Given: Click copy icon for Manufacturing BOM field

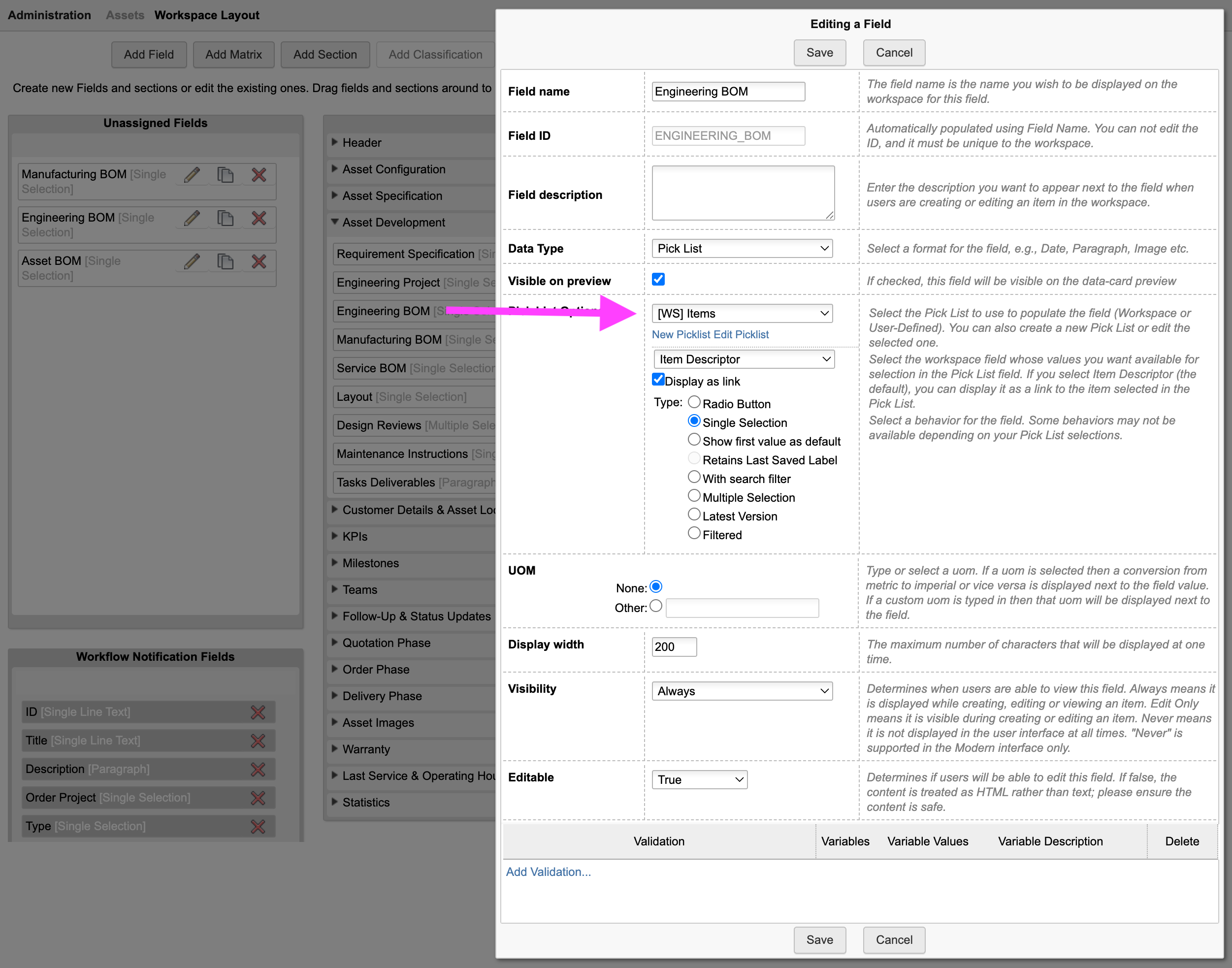Looking at the screenshot, I should (x=225, y=175).
